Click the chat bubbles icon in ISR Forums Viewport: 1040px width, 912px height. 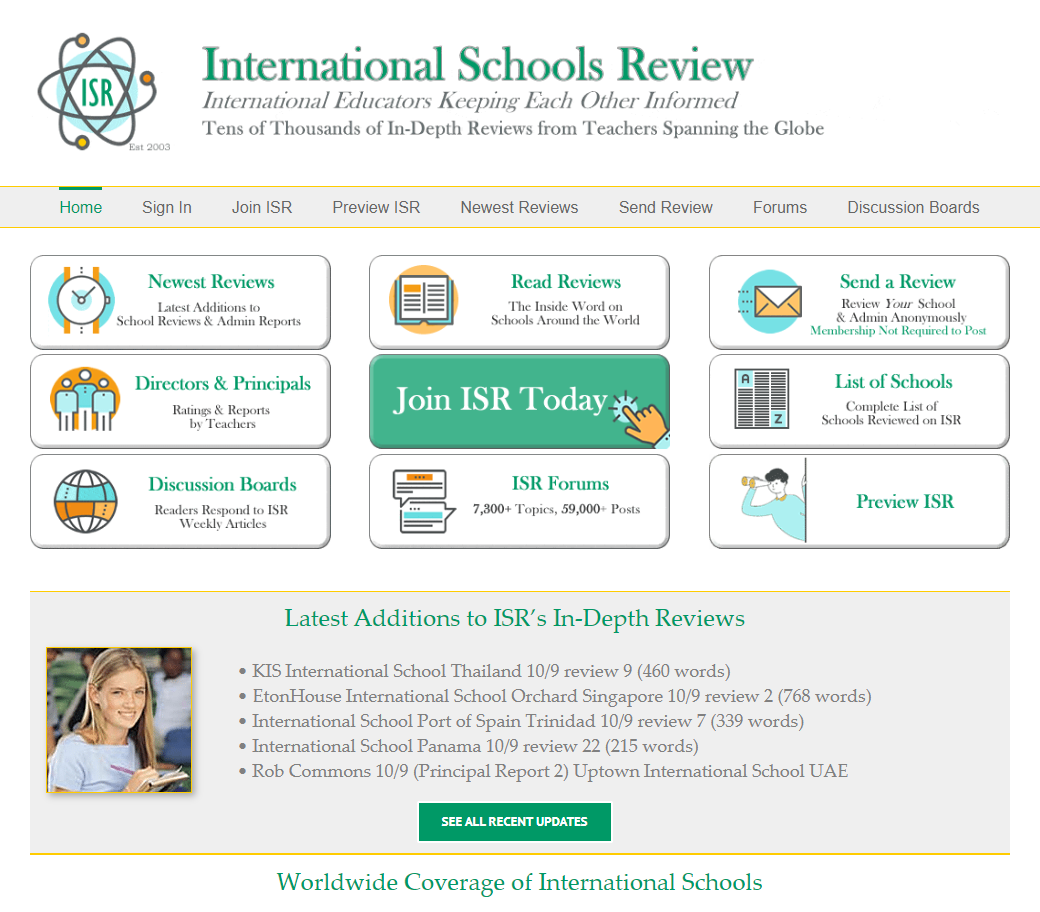(424, 501)
